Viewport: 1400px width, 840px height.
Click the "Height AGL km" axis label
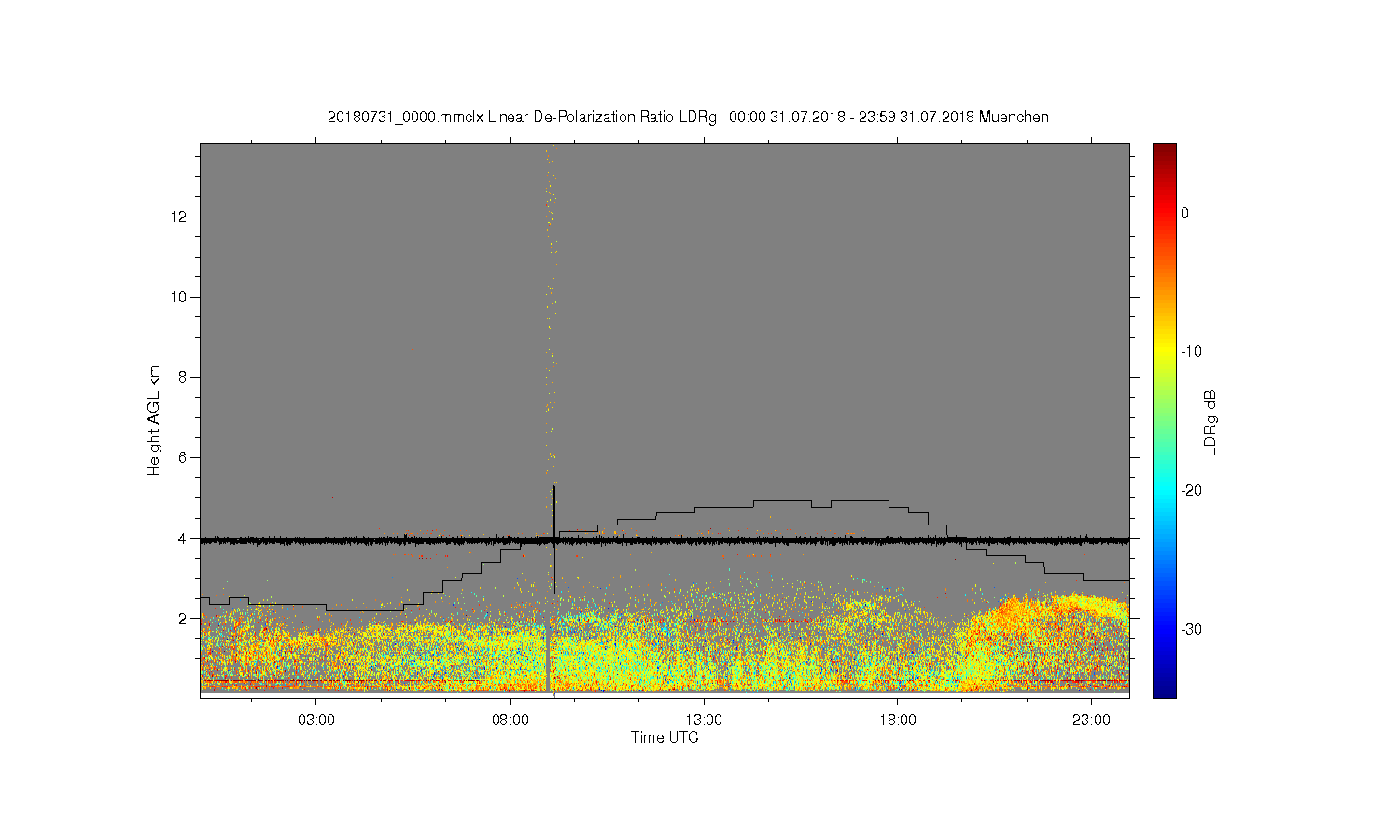154,420
